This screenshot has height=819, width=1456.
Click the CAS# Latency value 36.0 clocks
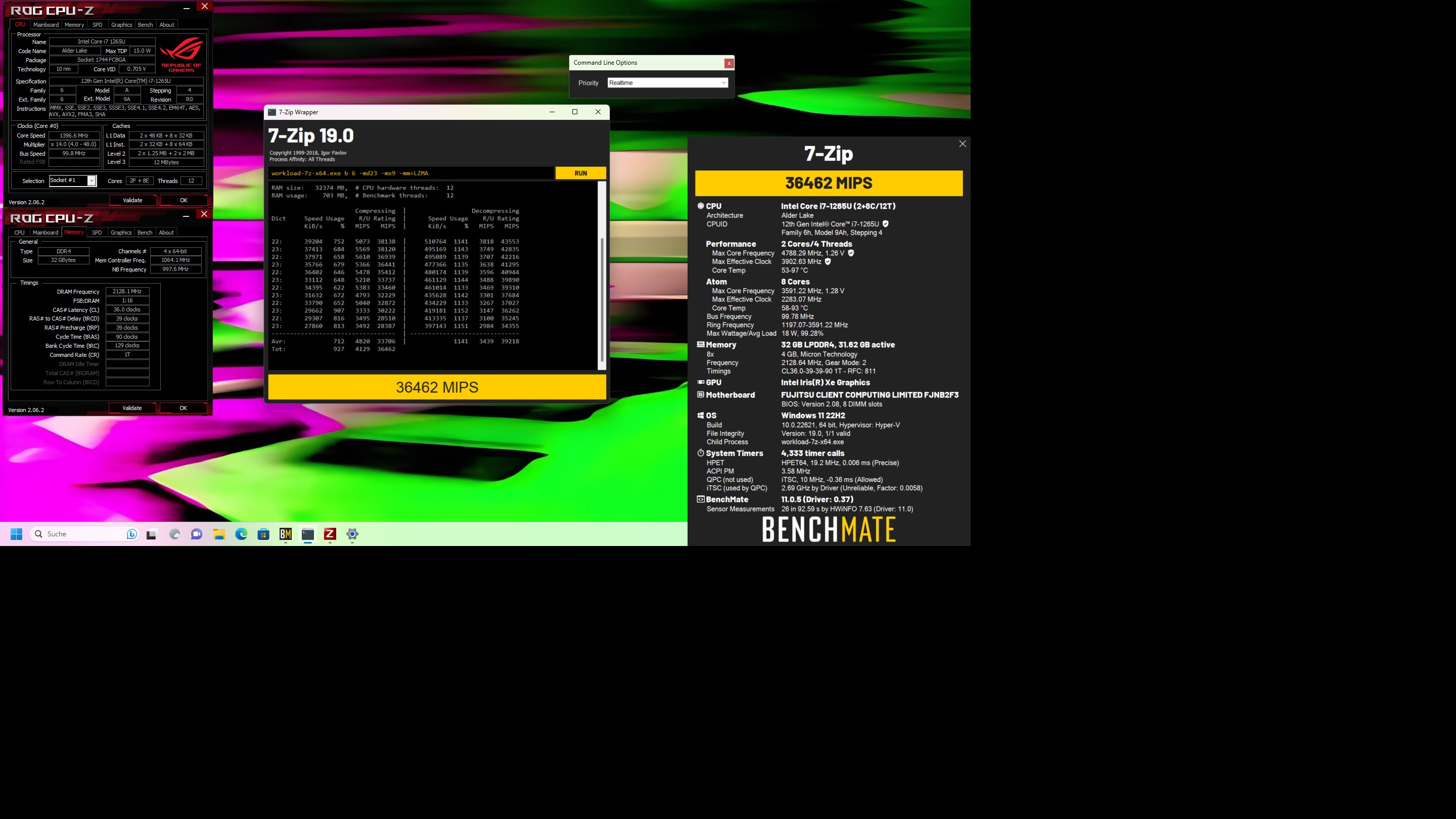[x=127, y=310]
